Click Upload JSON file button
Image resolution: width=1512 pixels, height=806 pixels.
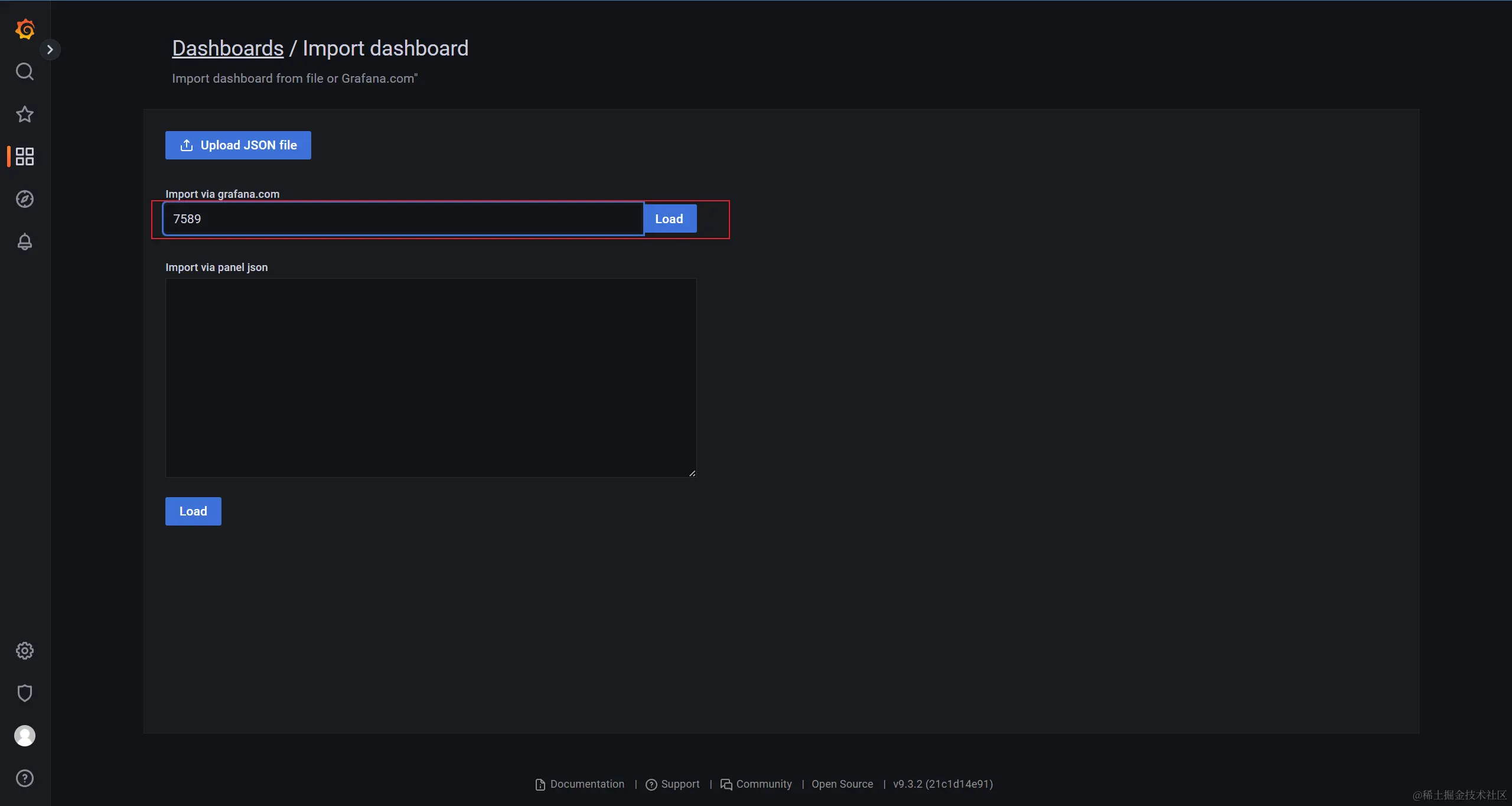click(x=238, y=145)
